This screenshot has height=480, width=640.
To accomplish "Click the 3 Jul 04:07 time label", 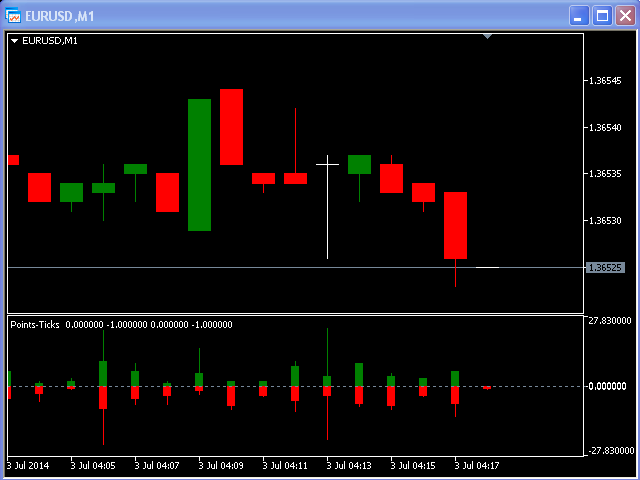I will point(157,466).
